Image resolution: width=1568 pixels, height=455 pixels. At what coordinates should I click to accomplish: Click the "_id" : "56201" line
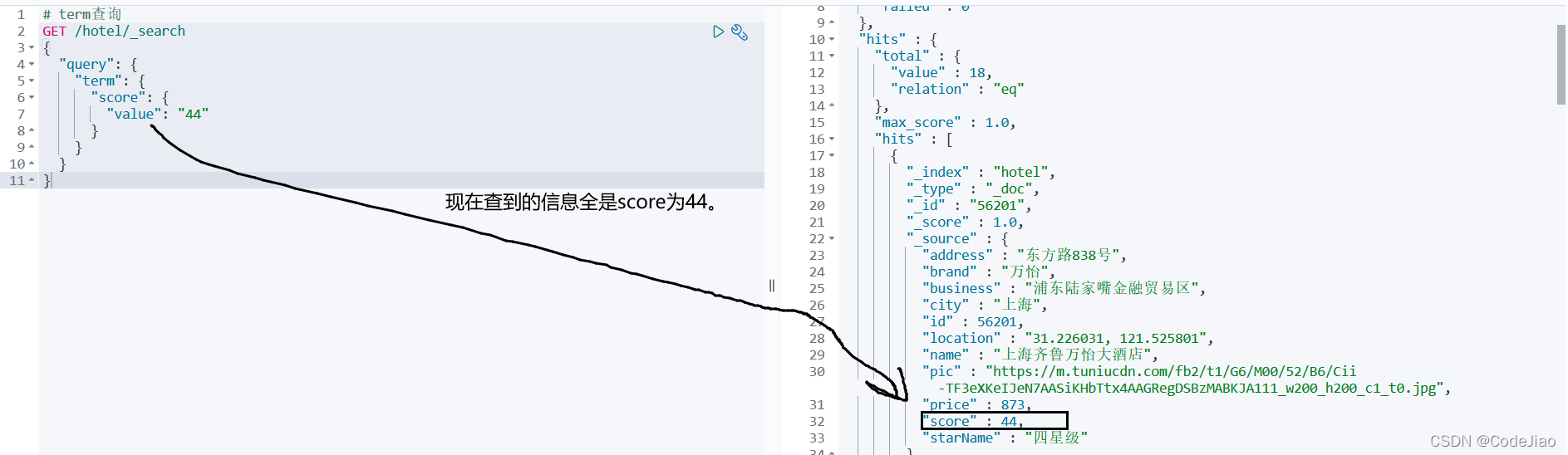point(969,205)
